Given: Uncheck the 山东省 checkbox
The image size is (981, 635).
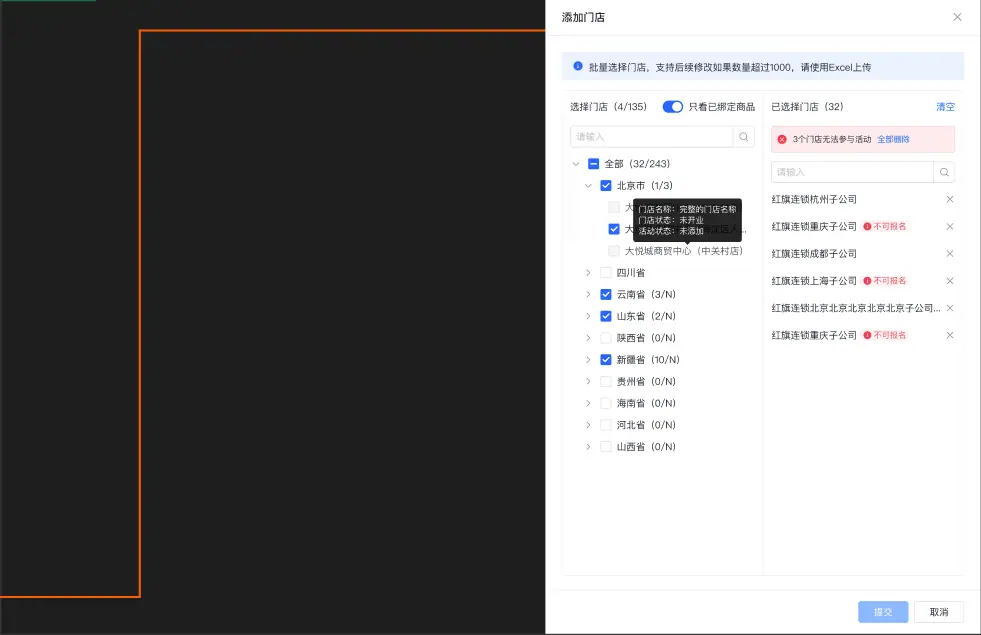Looking at the screenshot, I should tap(606, 317).
